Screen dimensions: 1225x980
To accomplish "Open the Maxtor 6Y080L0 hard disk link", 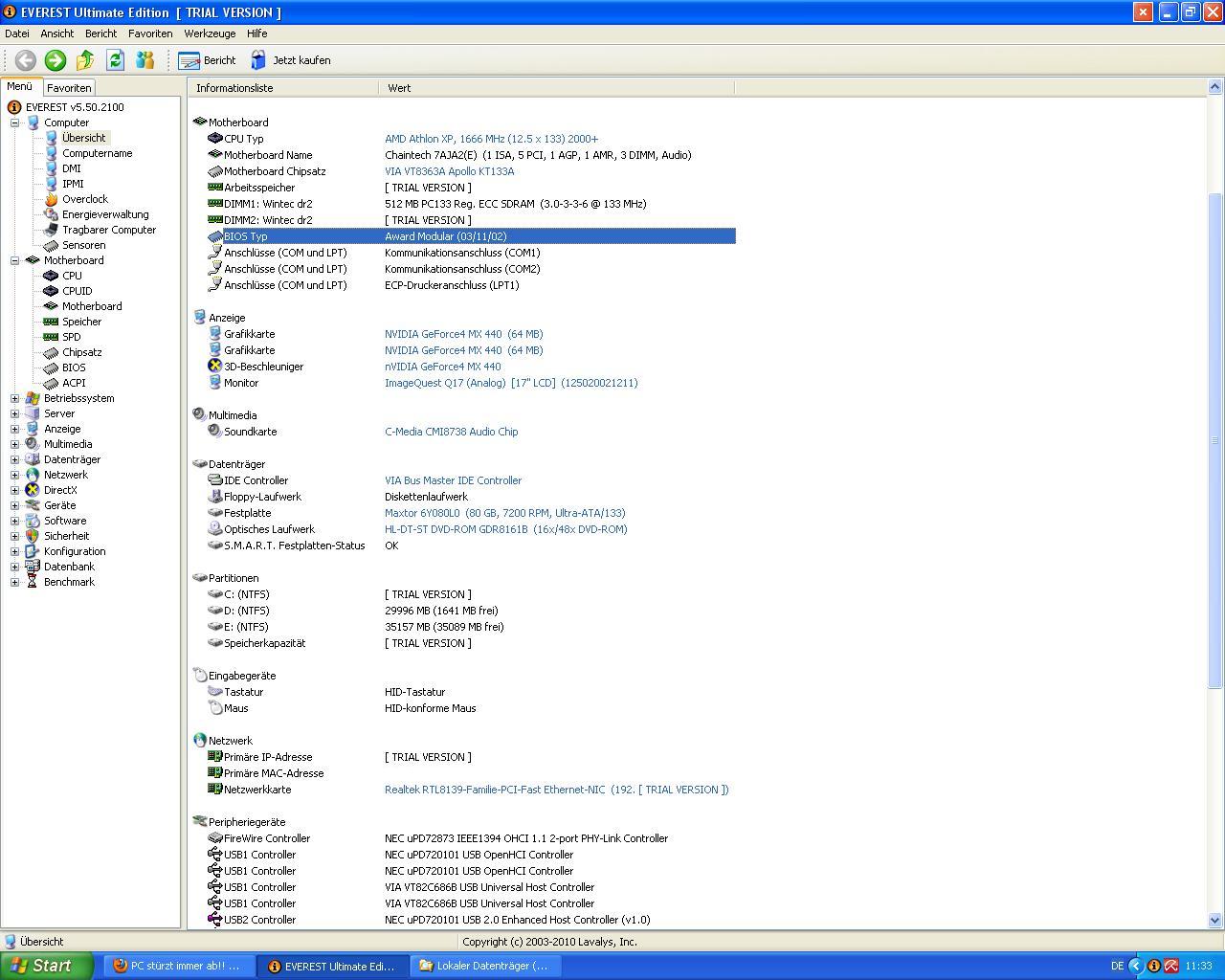I will (x=504, y=513).
